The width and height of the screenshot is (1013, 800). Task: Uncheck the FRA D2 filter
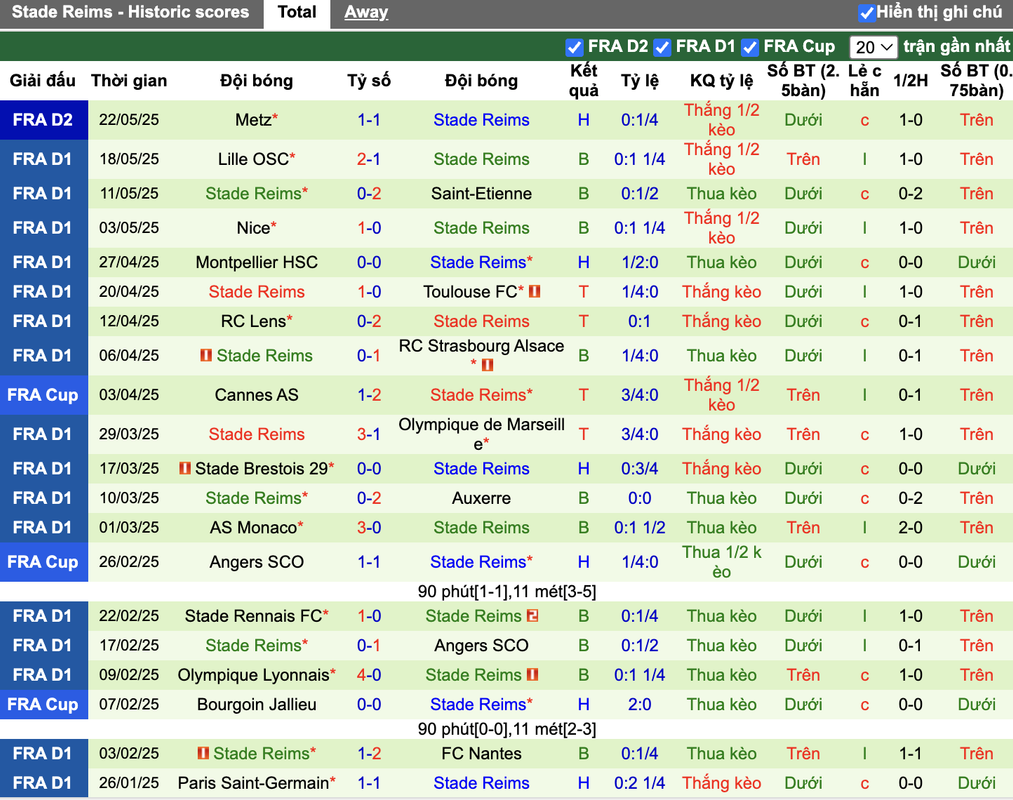click(x=574, y=47)
